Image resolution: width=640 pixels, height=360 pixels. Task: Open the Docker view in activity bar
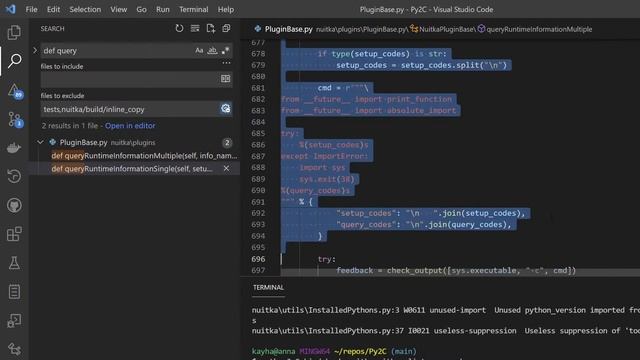pos(14,148)
